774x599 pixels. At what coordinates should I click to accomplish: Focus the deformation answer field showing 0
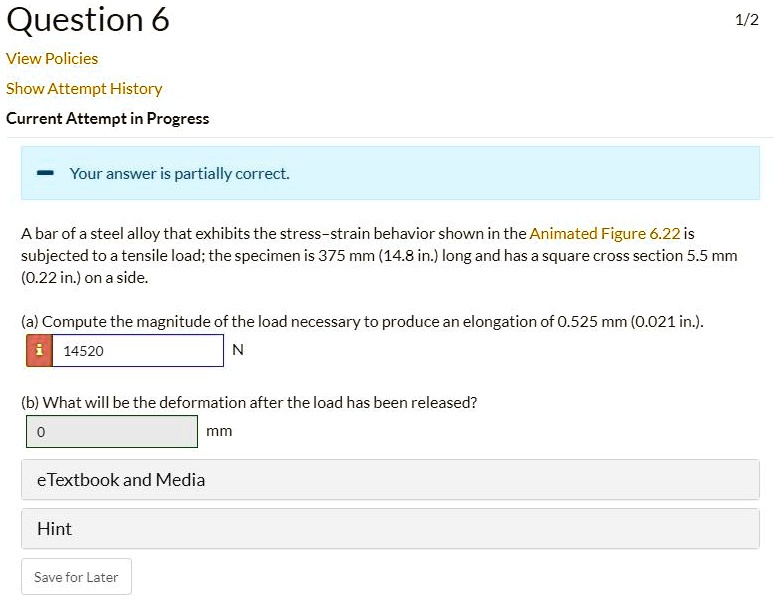click(112, 432)
